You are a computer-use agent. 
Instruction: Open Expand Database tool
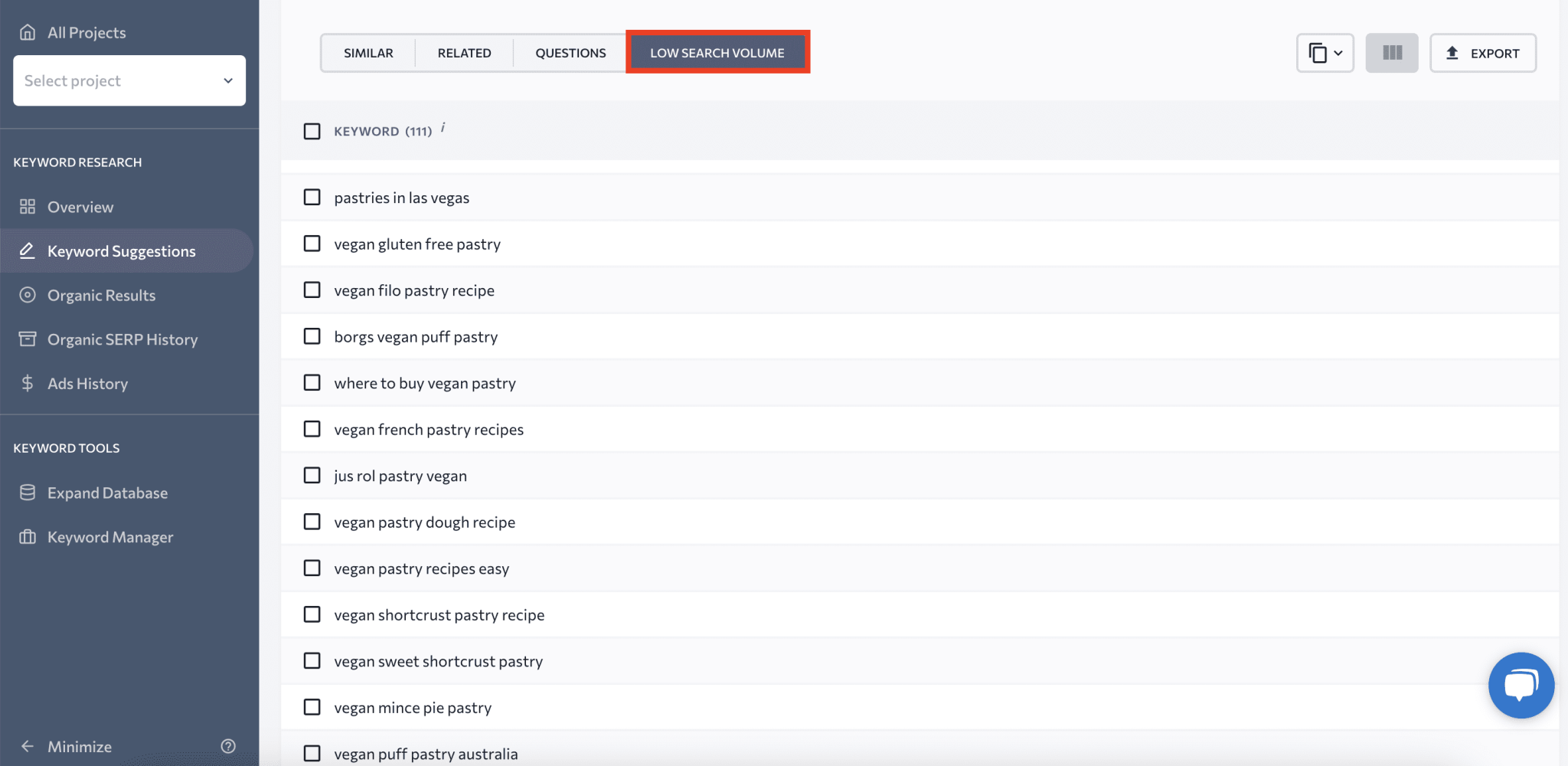tap(106, 493)
